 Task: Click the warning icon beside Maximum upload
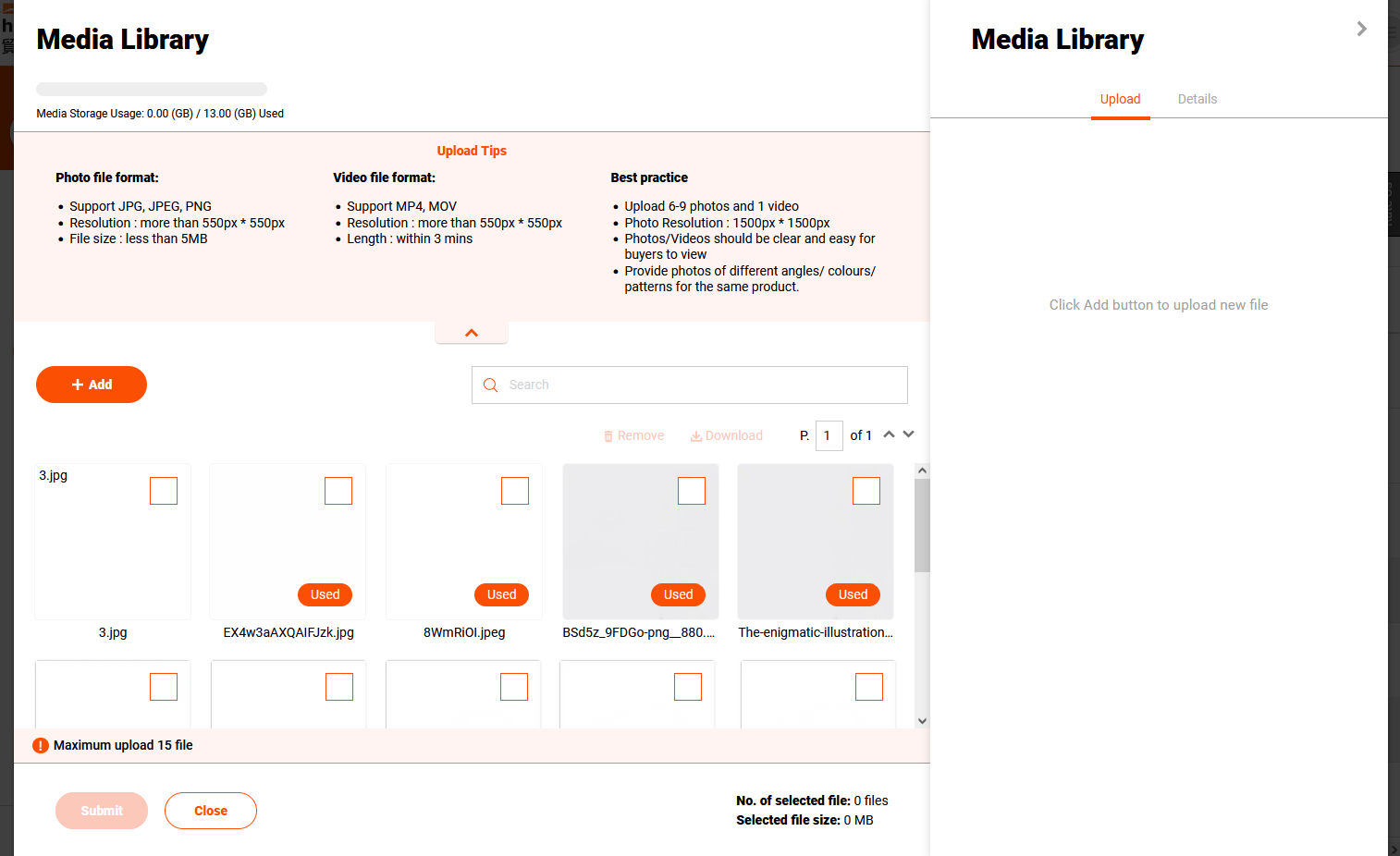41,746
